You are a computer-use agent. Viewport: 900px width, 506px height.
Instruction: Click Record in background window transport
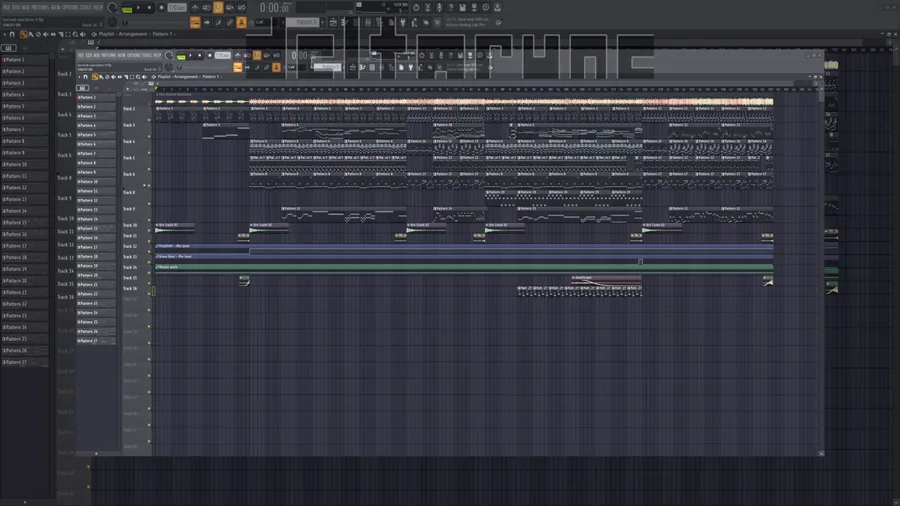[x=161, y=7]
